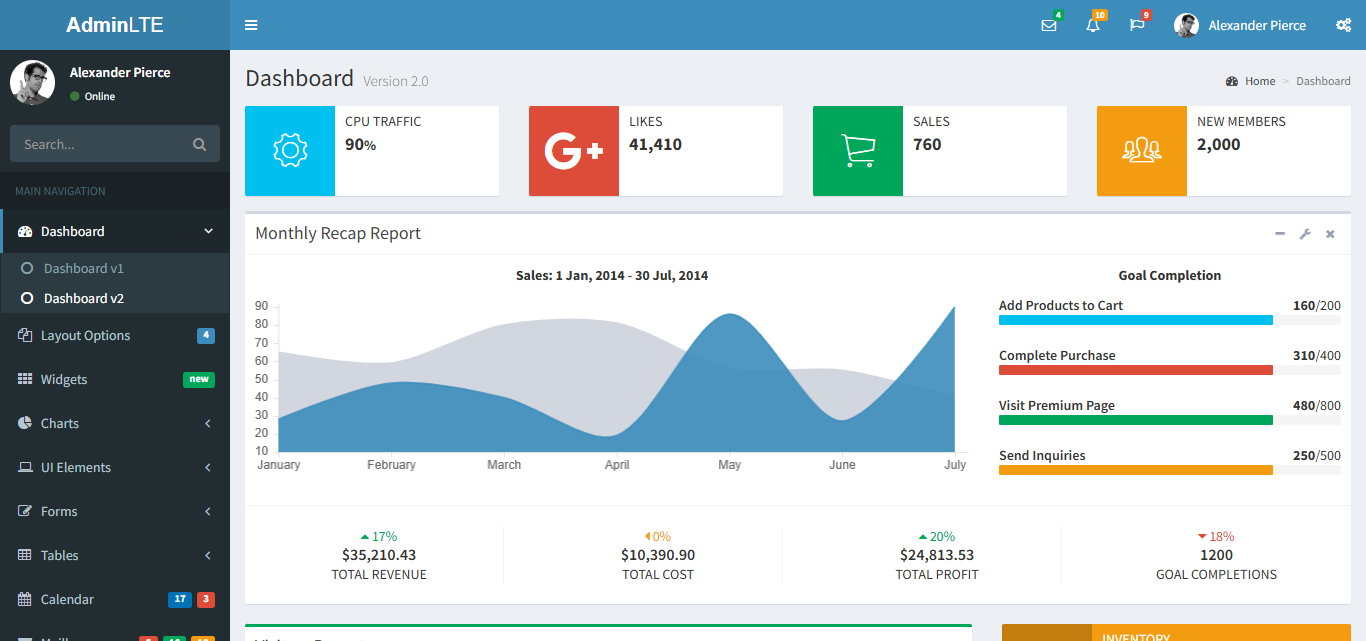Click the CPU Traffic gear icon tile
This screenshot has height=641, width=1366.
point(290,151)
